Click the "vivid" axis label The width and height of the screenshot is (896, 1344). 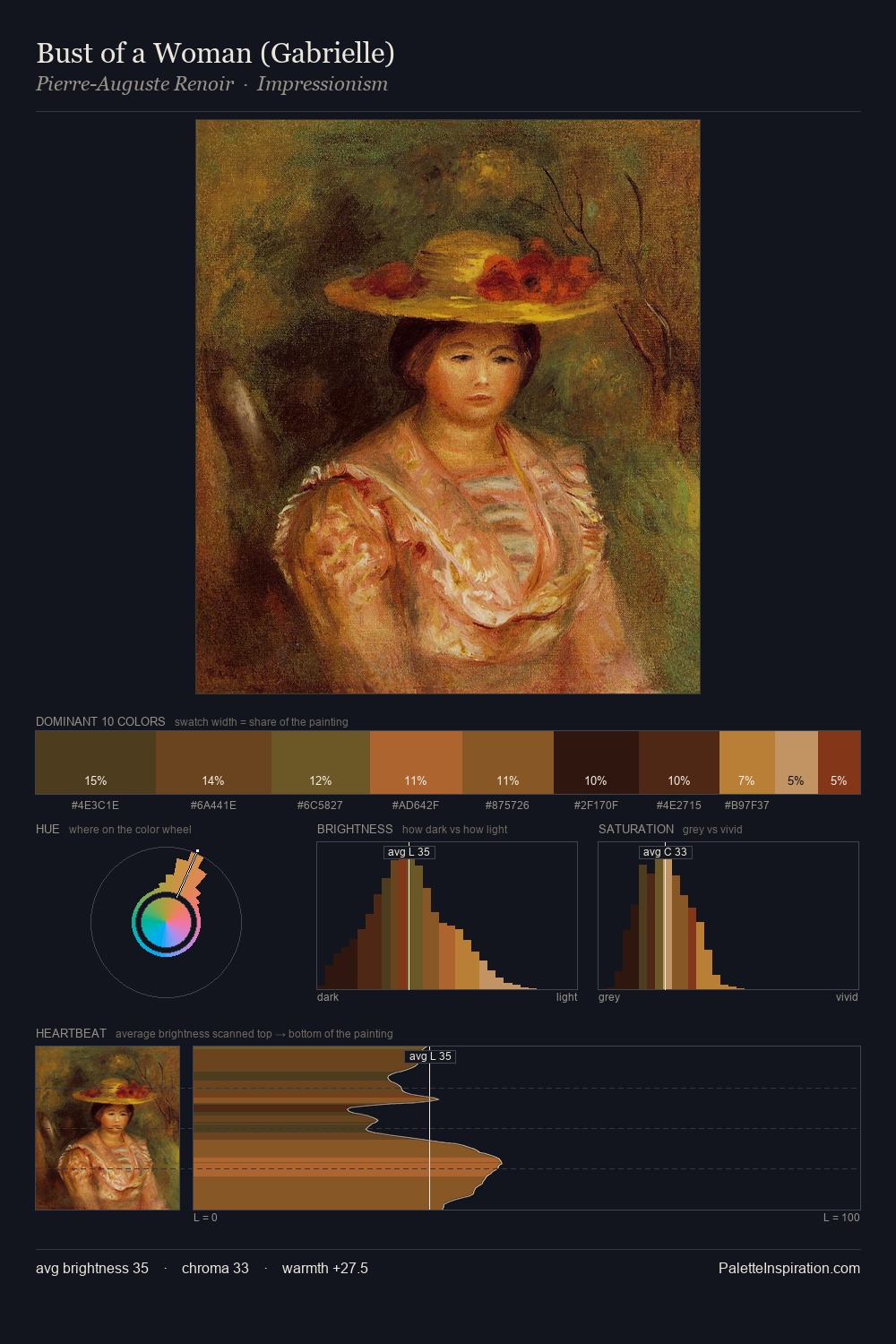(x=847, y=996)
